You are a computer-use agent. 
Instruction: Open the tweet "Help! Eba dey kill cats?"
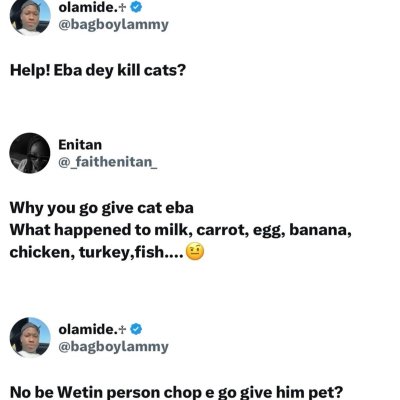(x=98, y=71)
